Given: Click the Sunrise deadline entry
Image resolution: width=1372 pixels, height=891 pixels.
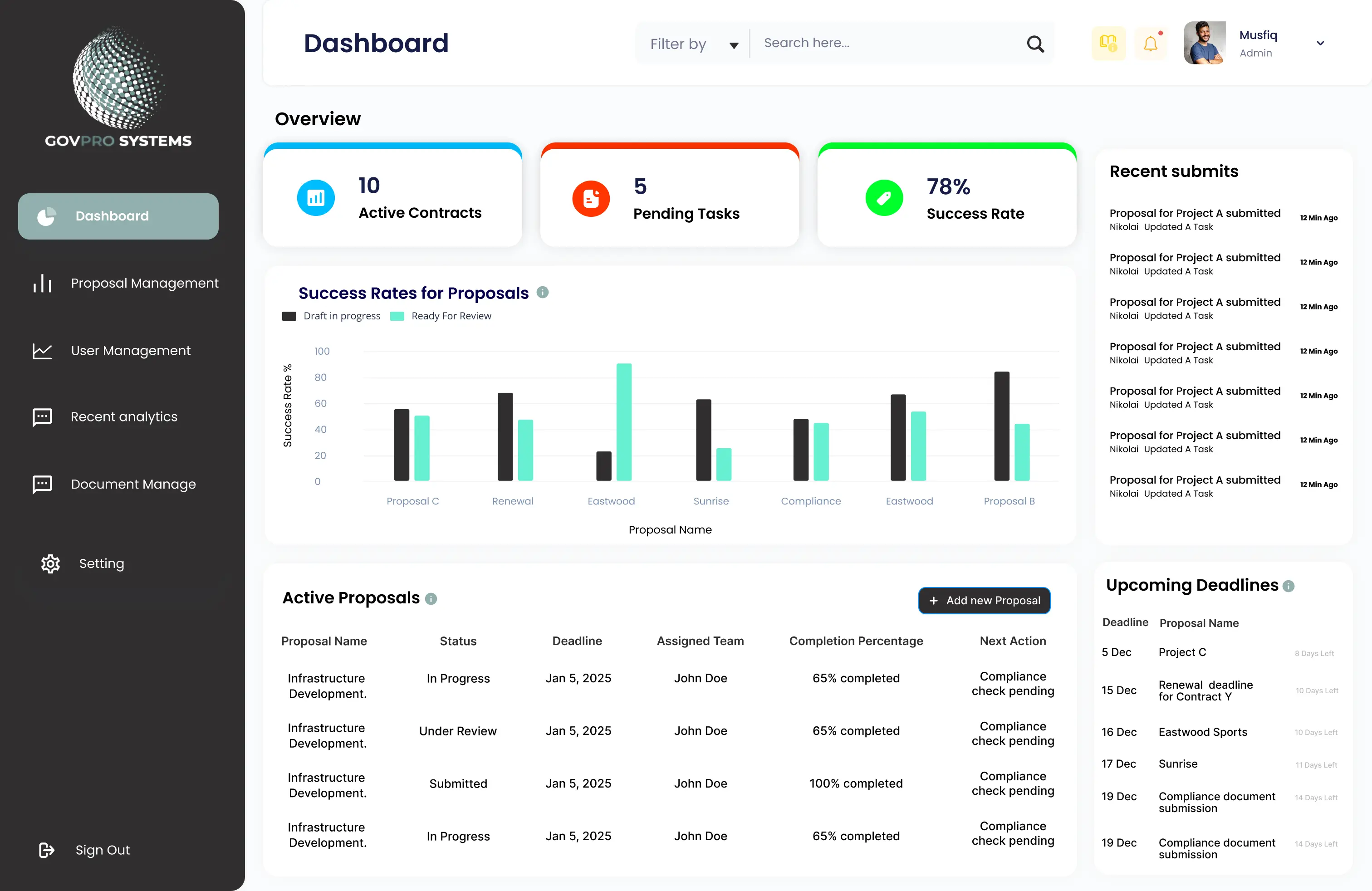Looking at the screenshot, I should pos(1178,764).
